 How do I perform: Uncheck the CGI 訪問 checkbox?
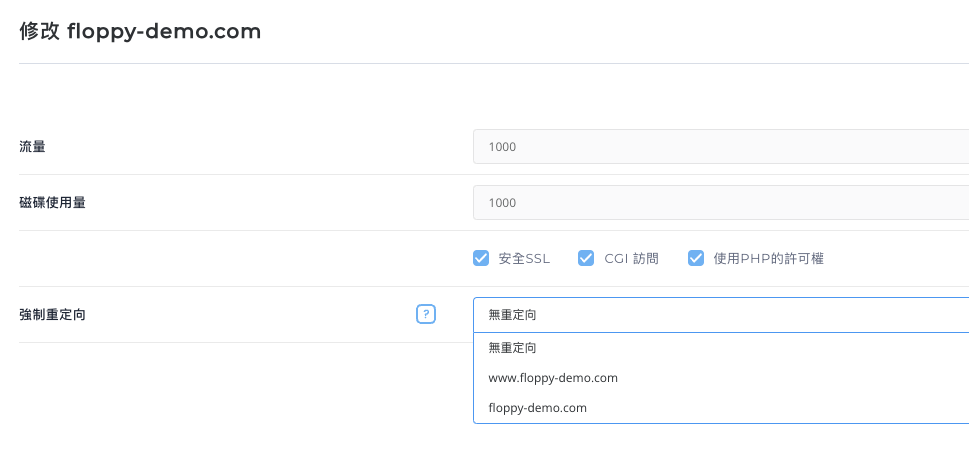click(x=586, y=258)
